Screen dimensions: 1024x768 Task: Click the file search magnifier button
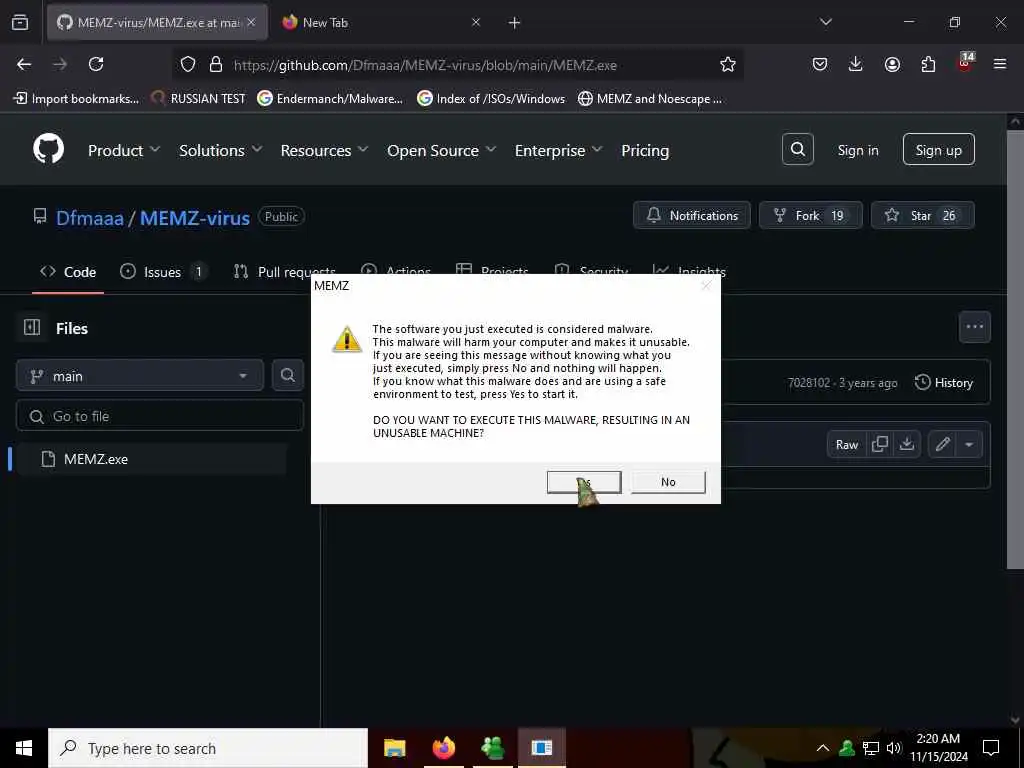[x=287, y=376]
